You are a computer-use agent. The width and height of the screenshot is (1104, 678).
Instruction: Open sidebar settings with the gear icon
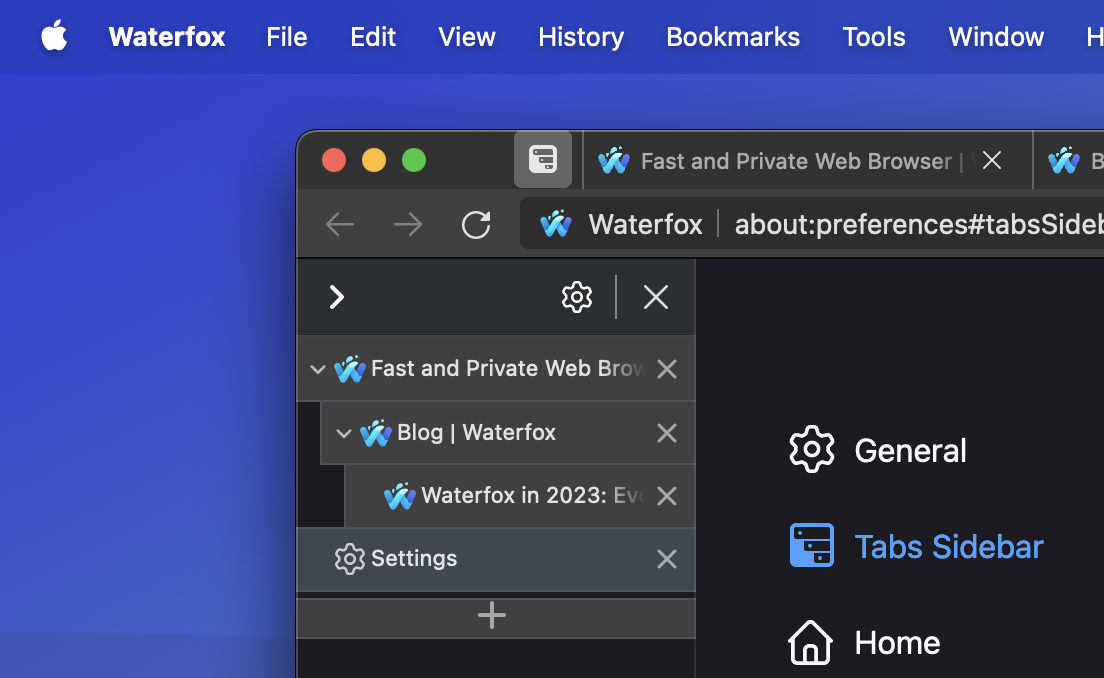576,297
